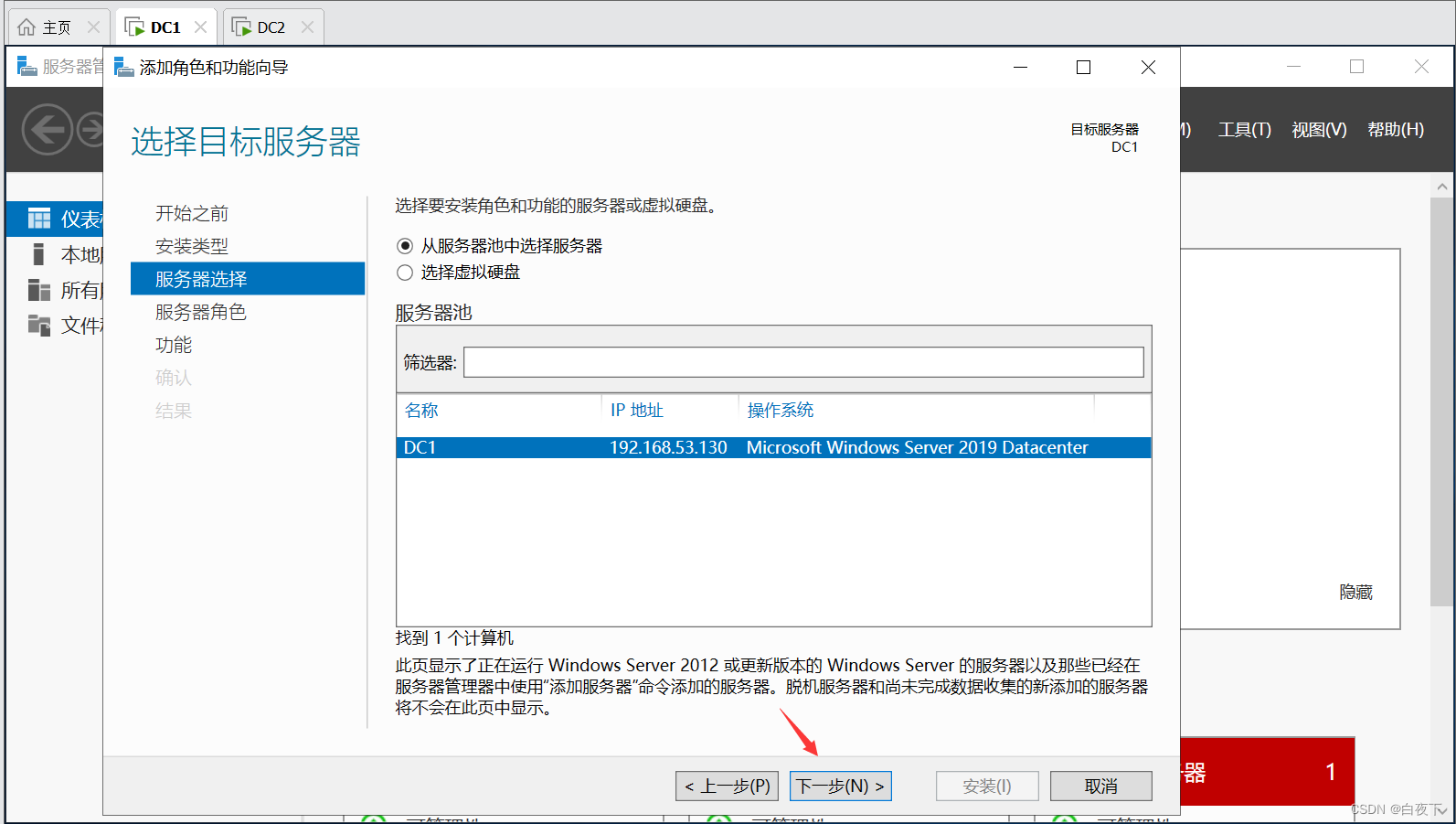Viewport: 1456px width, 824px height.
Task: Close the DC2 tab
Action: point(307,27)
